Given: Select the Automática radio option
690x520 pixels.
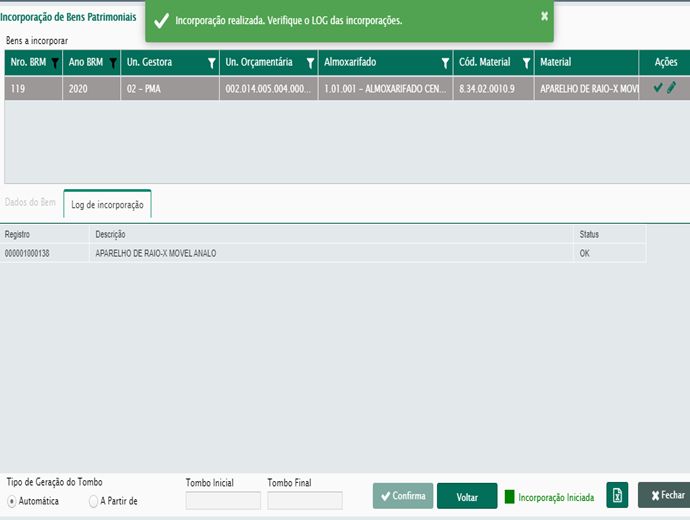Looking at the screenshot, I should click(12, 501).
